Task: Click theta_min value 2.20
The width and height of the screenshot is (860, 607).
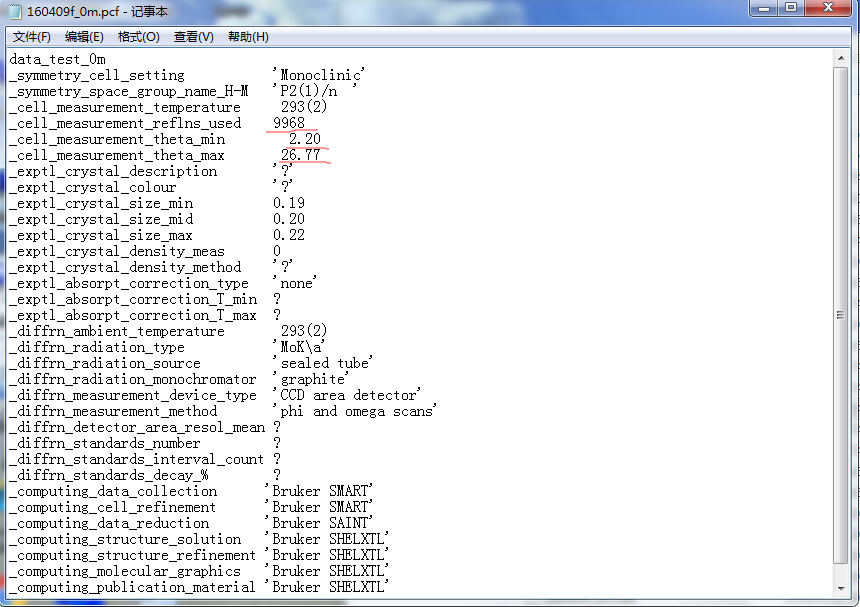Action: tap(304, 139)
